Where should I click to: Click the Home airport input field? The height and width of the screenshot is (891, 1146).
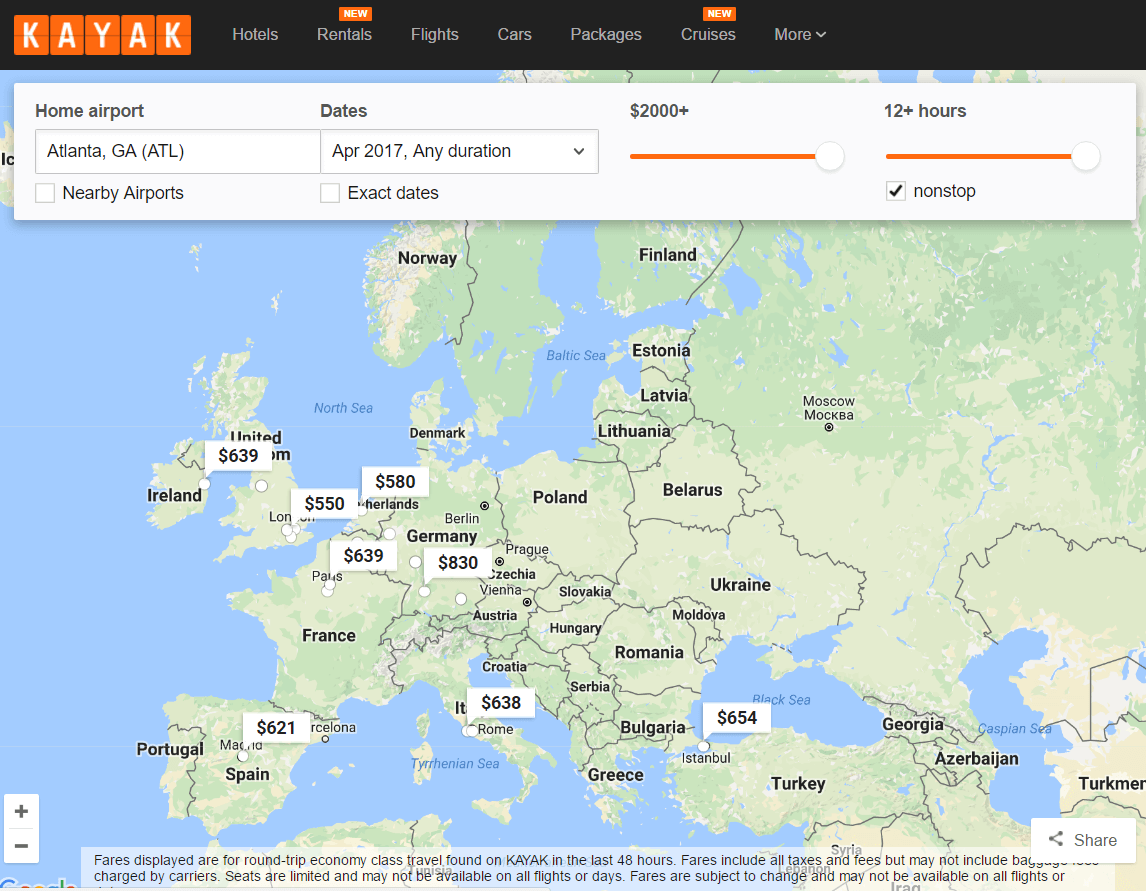(x=177, y=151)
